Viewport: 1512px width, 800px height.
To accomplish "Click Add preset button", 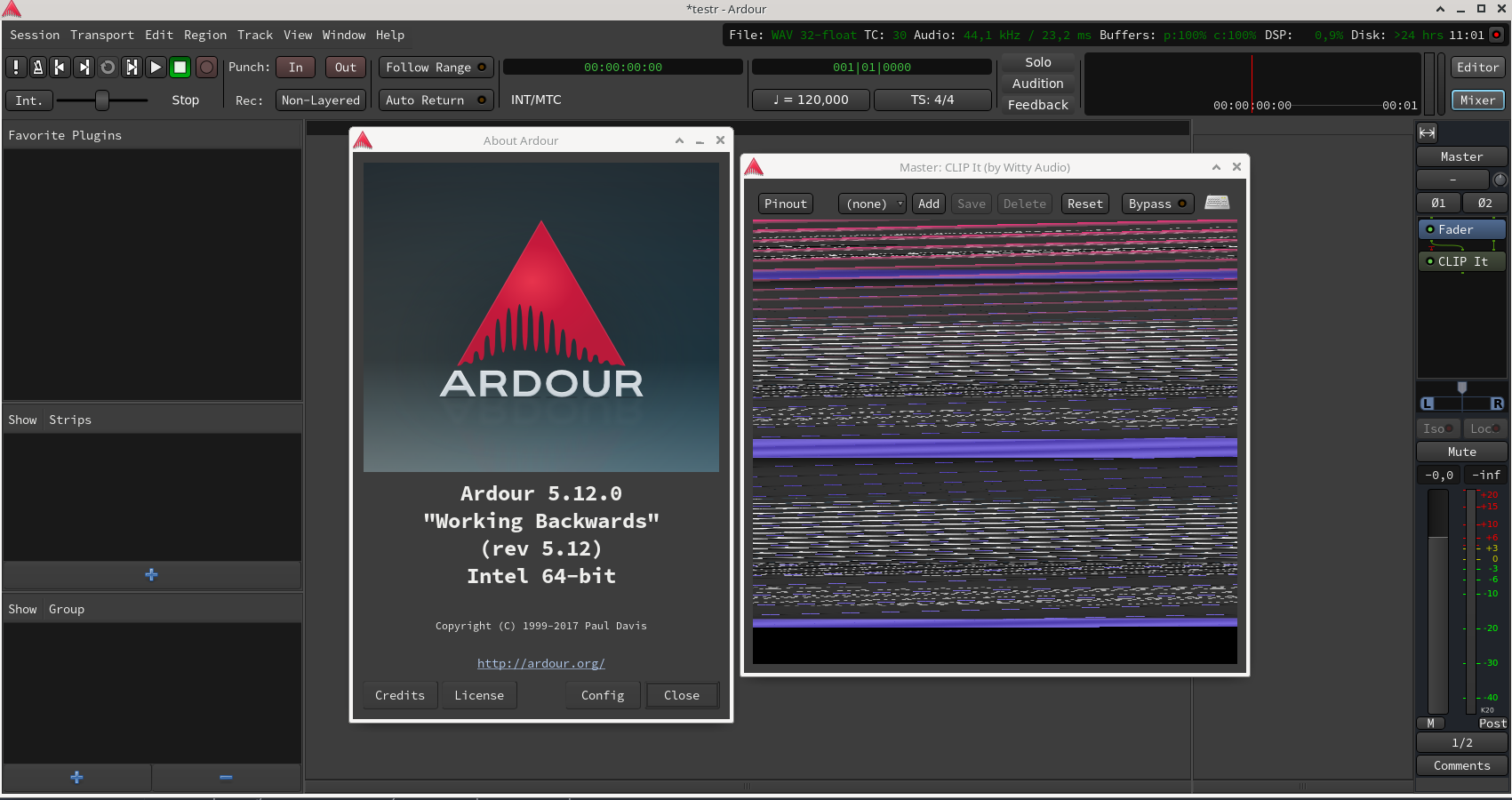I will tap(929, 204).
